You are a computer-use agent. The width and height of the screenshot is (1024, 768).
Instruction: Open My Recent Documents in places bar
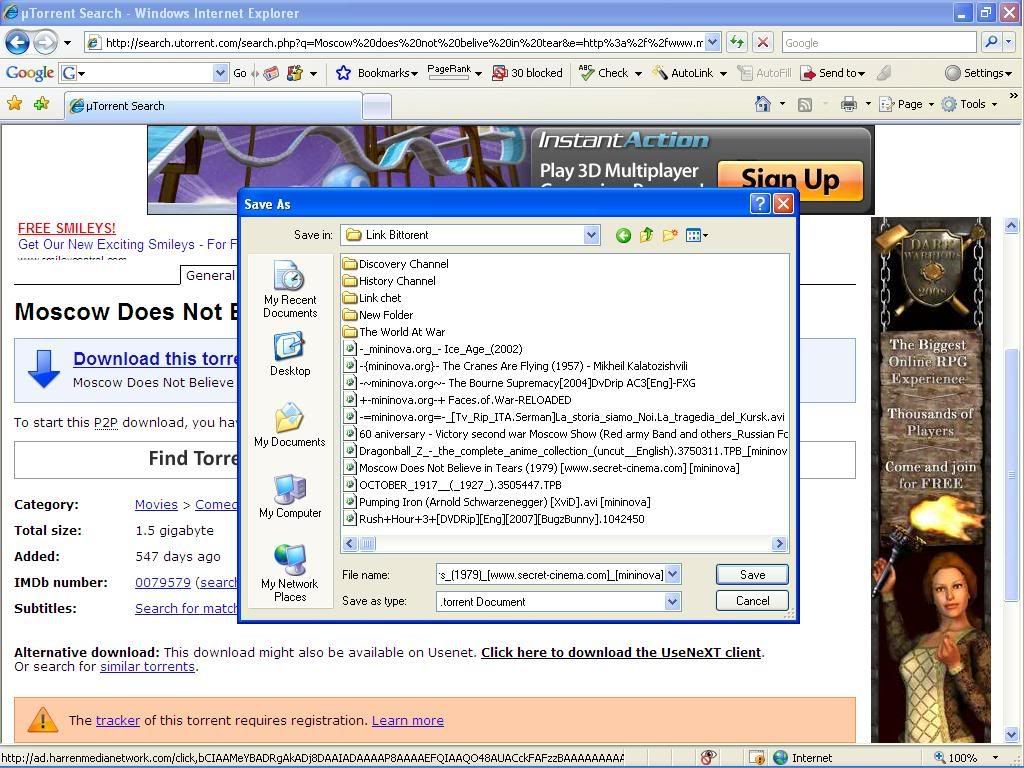(290, 290)
